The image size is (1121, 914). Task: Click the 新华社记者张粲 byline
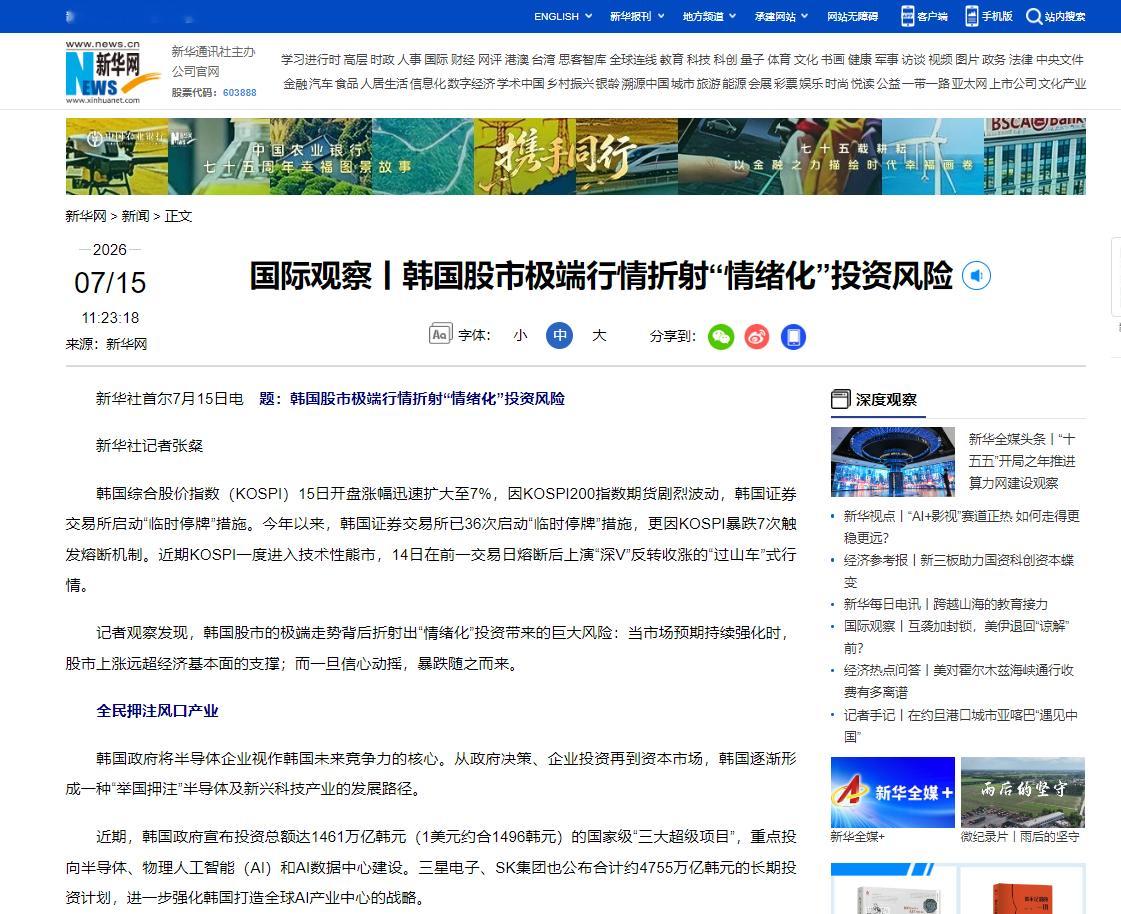149,446
